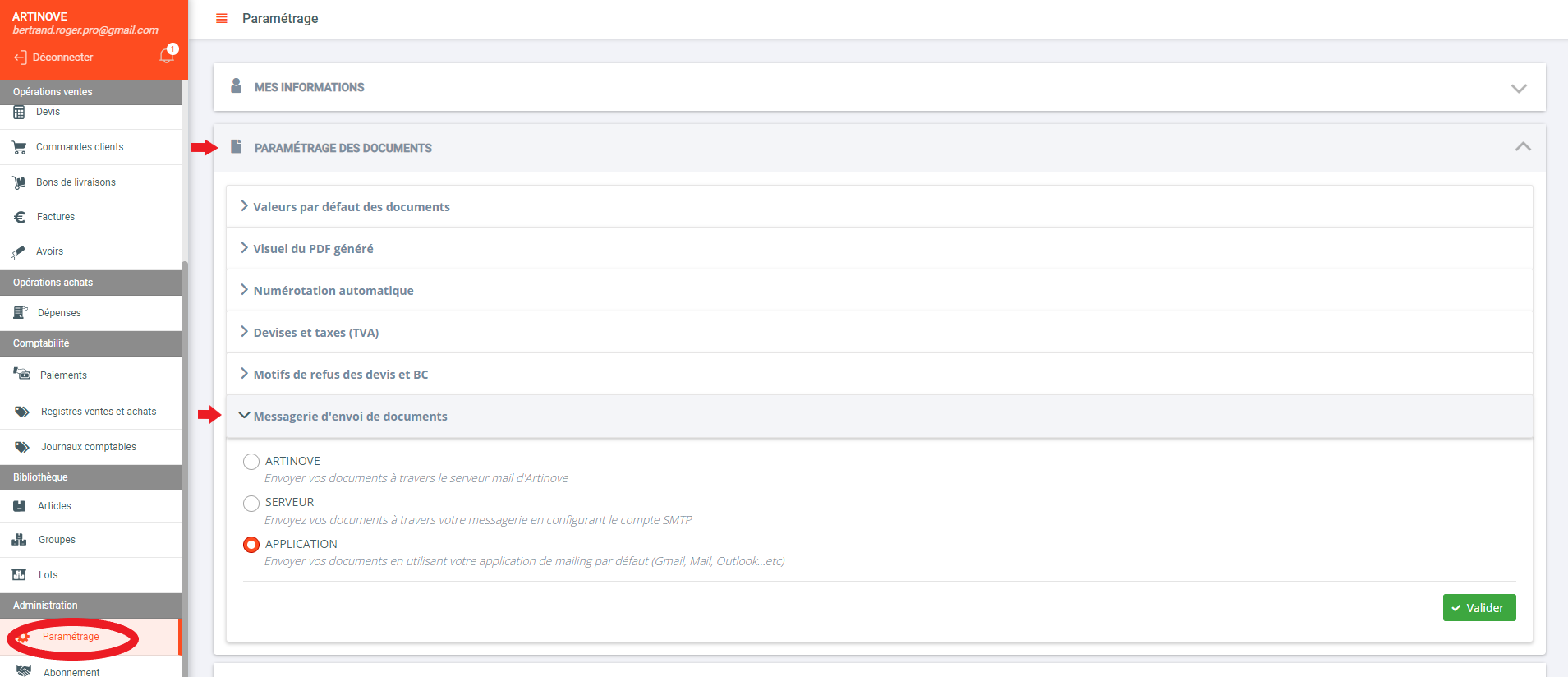This screenshot has width=1568, height=677.
Task: Click the Factures euro icon
Action: pyautogui.click(x=20, y=217)
